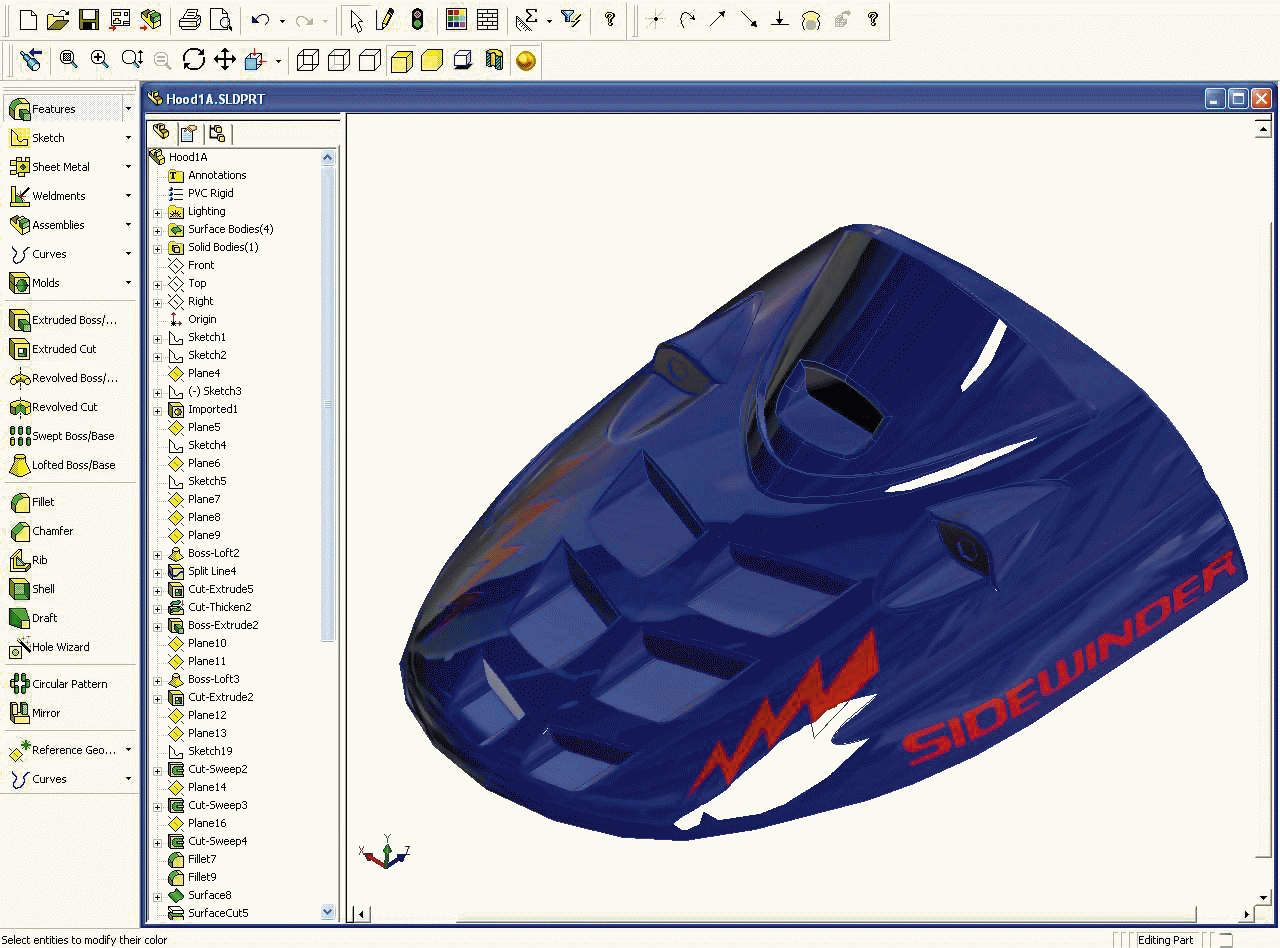Image resolution: width=1280 pixels, height=948 pixels.
Task: Open the selection filter funnel icon
Action: (x=571, y=19)
